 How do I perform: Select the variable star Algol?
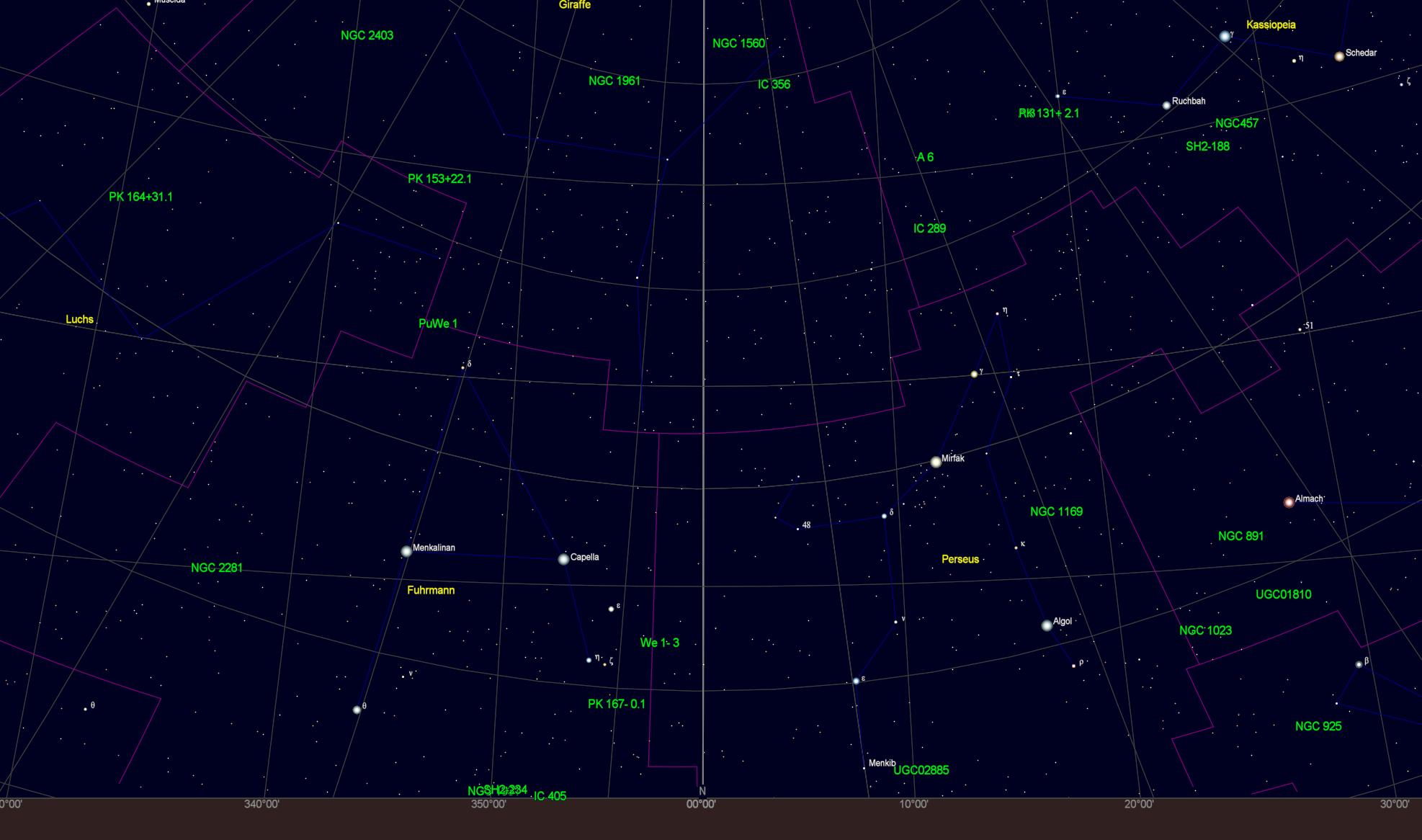1047,625
